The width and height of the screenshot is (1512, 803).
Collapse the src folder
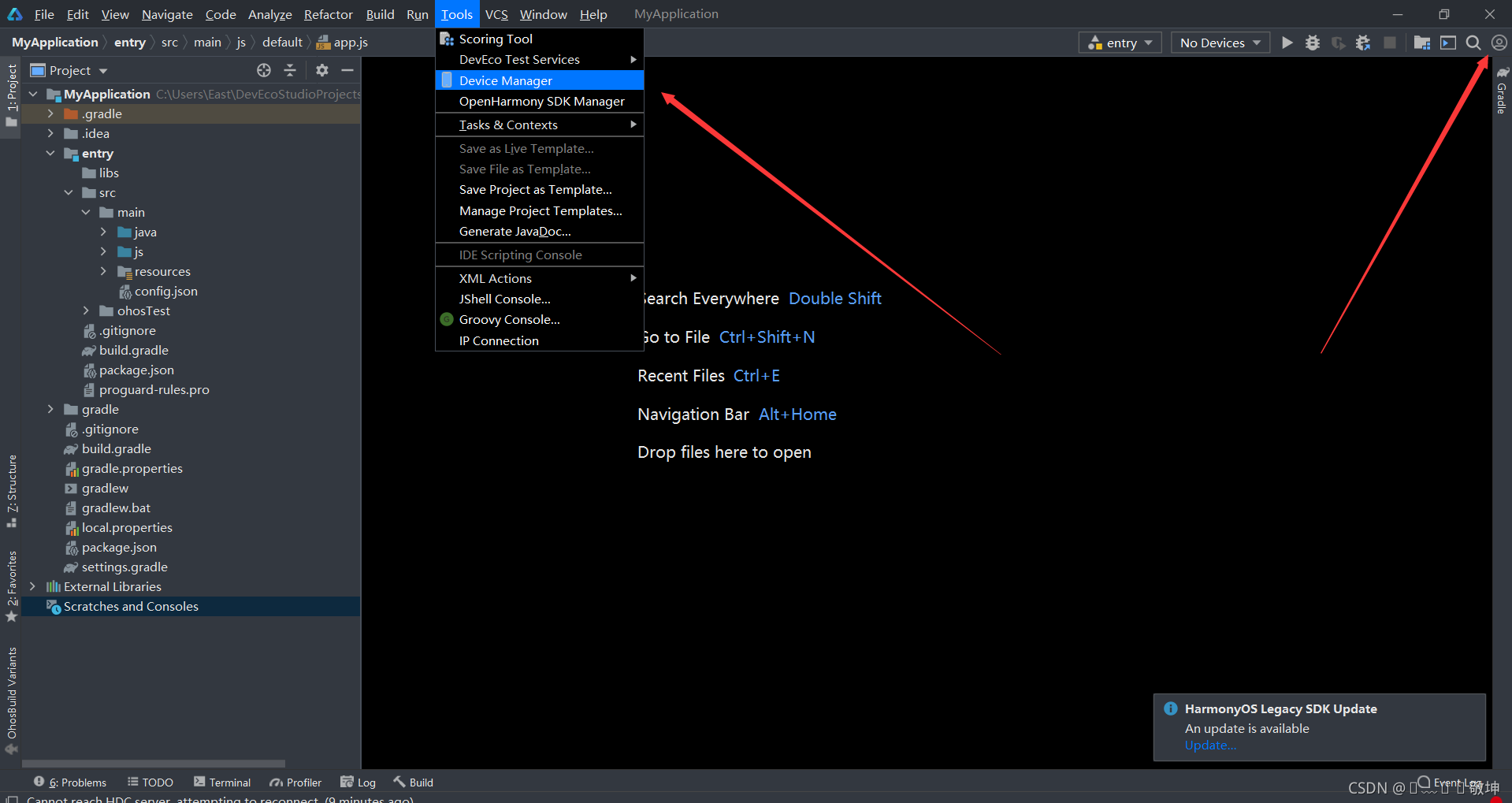point(69,192)
